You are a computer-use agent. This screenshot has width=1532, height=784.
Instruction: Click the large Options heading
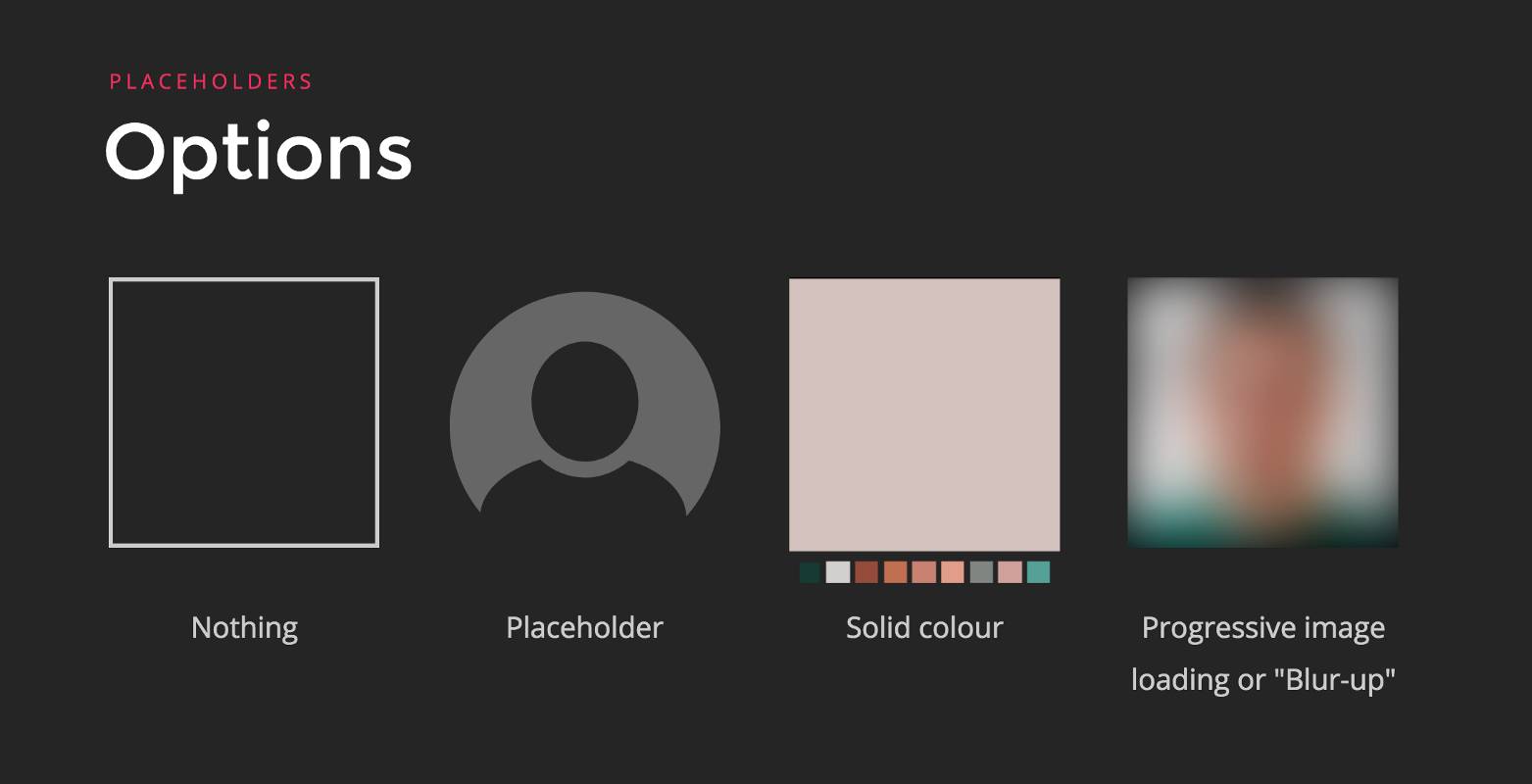tap(259, 152)
